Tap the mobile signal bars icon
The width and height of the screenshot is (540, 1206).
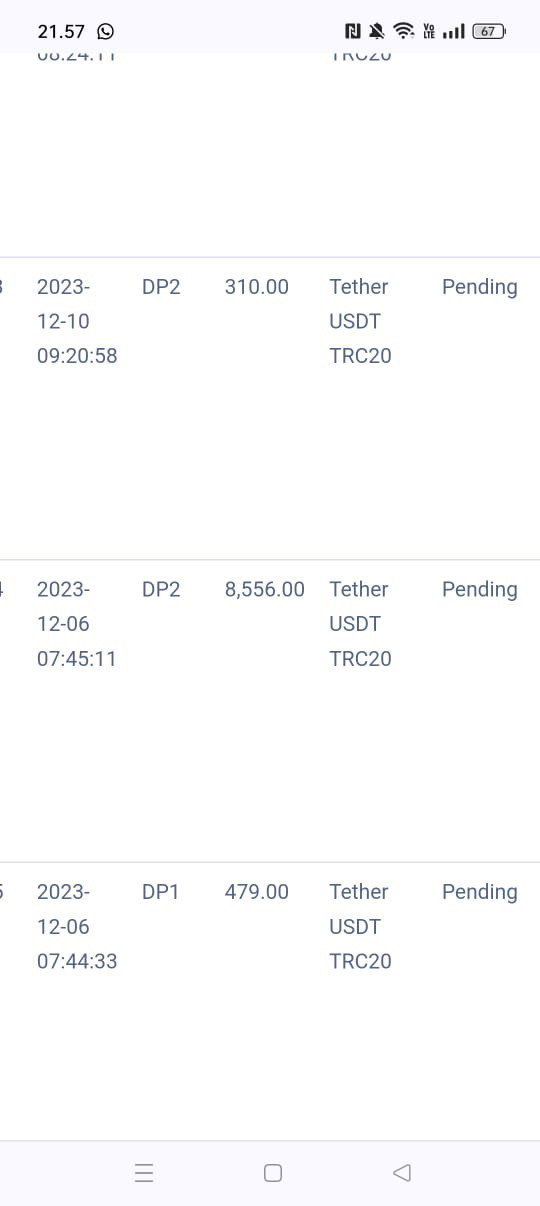[x=454, y=31]
